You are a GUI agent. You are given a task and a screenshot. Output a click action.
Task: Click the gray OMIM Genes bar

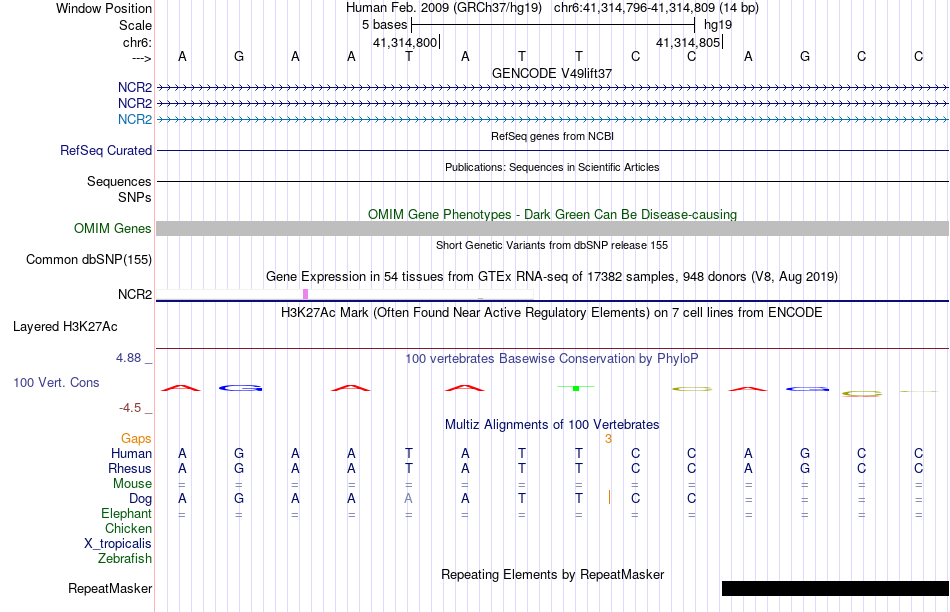[x=553, y=228]
